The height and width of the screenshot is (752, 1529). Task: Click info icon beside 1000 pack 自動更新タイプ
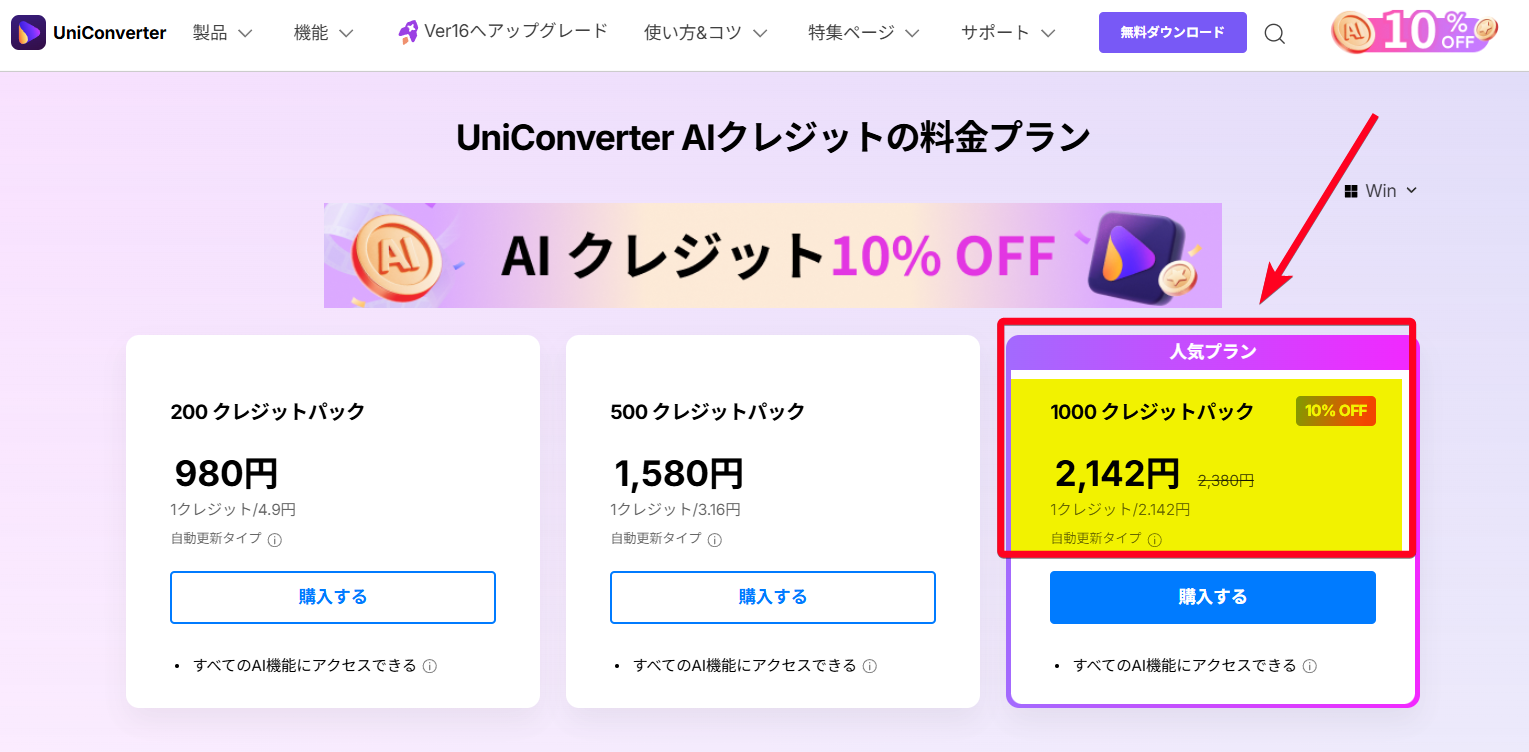pos(1155,540)
